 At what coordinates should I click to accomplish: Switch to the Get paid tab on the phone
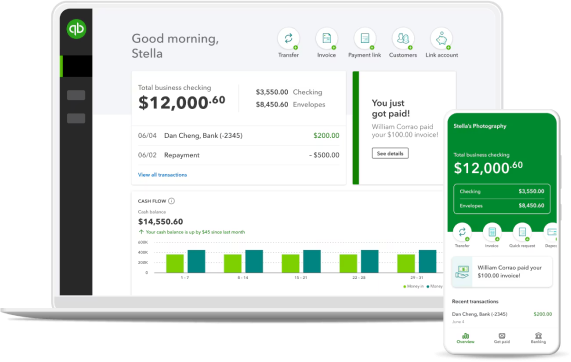click(502, 338)
